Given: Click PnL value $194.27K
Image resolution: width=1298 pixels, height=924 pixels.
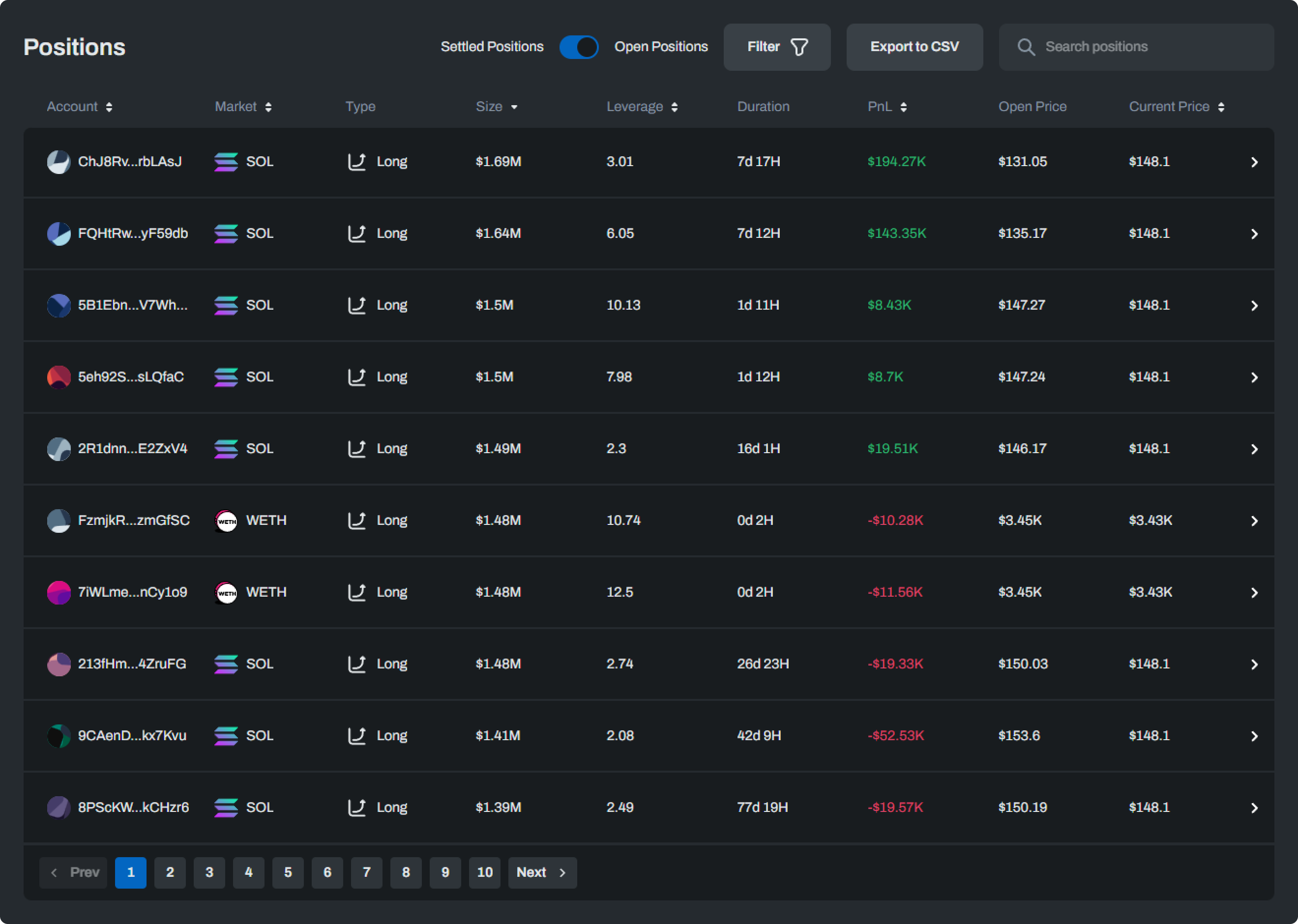Looking at the screenshot, I should (896, 162).
